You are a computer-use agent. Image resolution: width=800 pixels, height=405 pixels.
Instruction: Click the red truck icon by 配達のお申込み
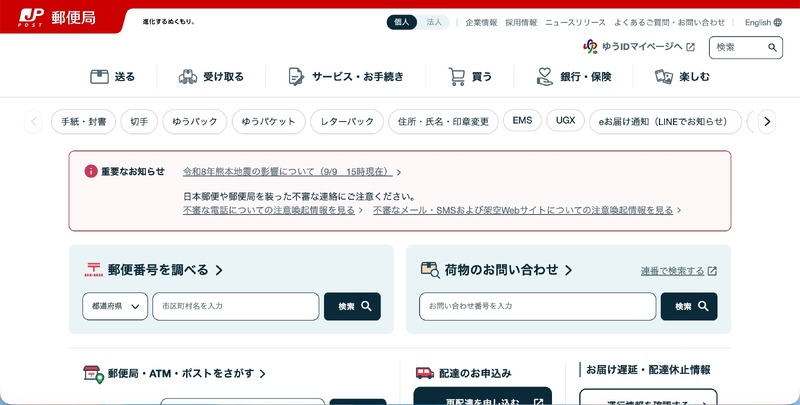(425, 373)
